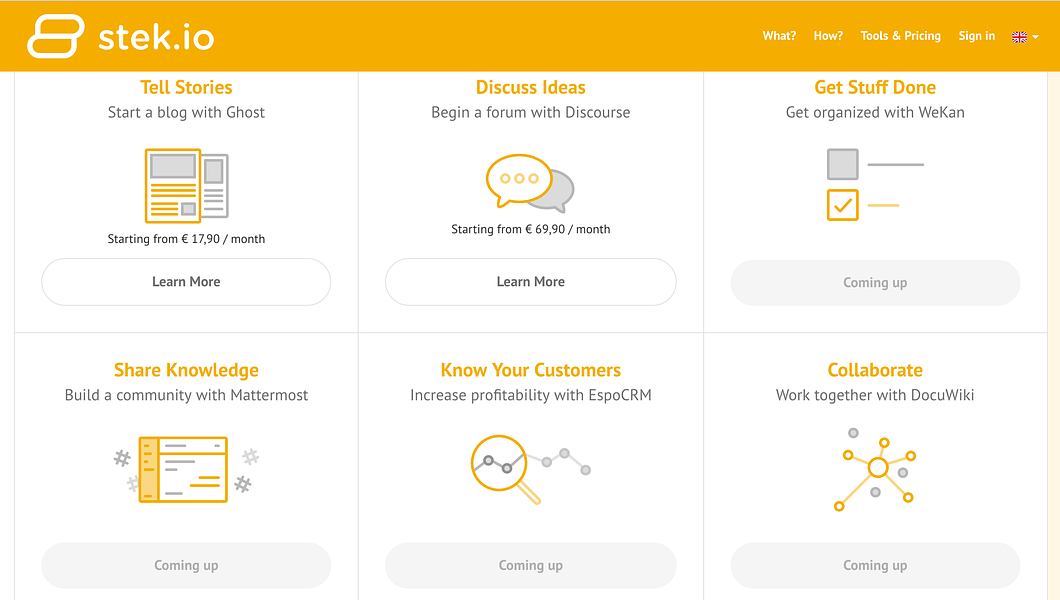The image size is (1060, 600).
Task: Click the Share Knowledge heading
Action: pyautogui.click(x=186, y=370)
